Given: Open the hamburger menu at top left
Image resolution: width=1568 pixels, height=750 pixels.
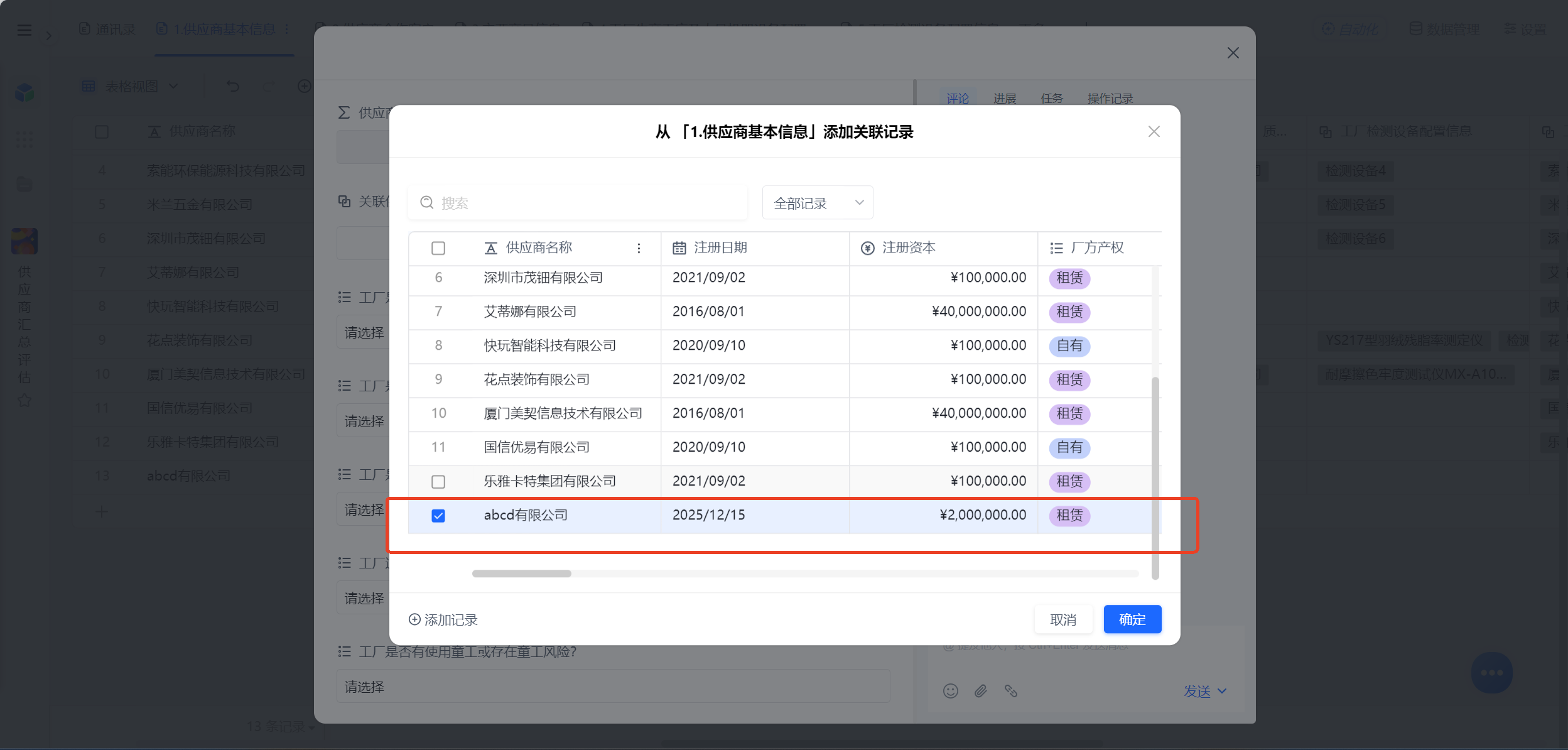Looking at the screenshot, I should pos(24,30).
